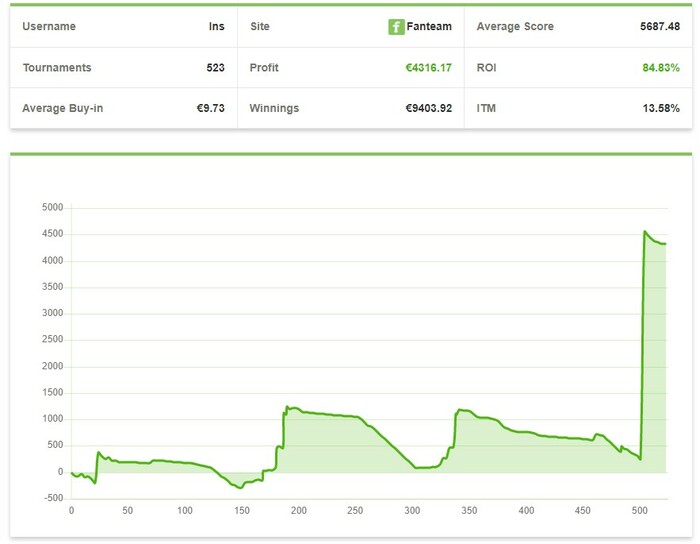Click the 'ITM' label
Image resolution: width=700 pixels, height=544 pixels.
486,108
